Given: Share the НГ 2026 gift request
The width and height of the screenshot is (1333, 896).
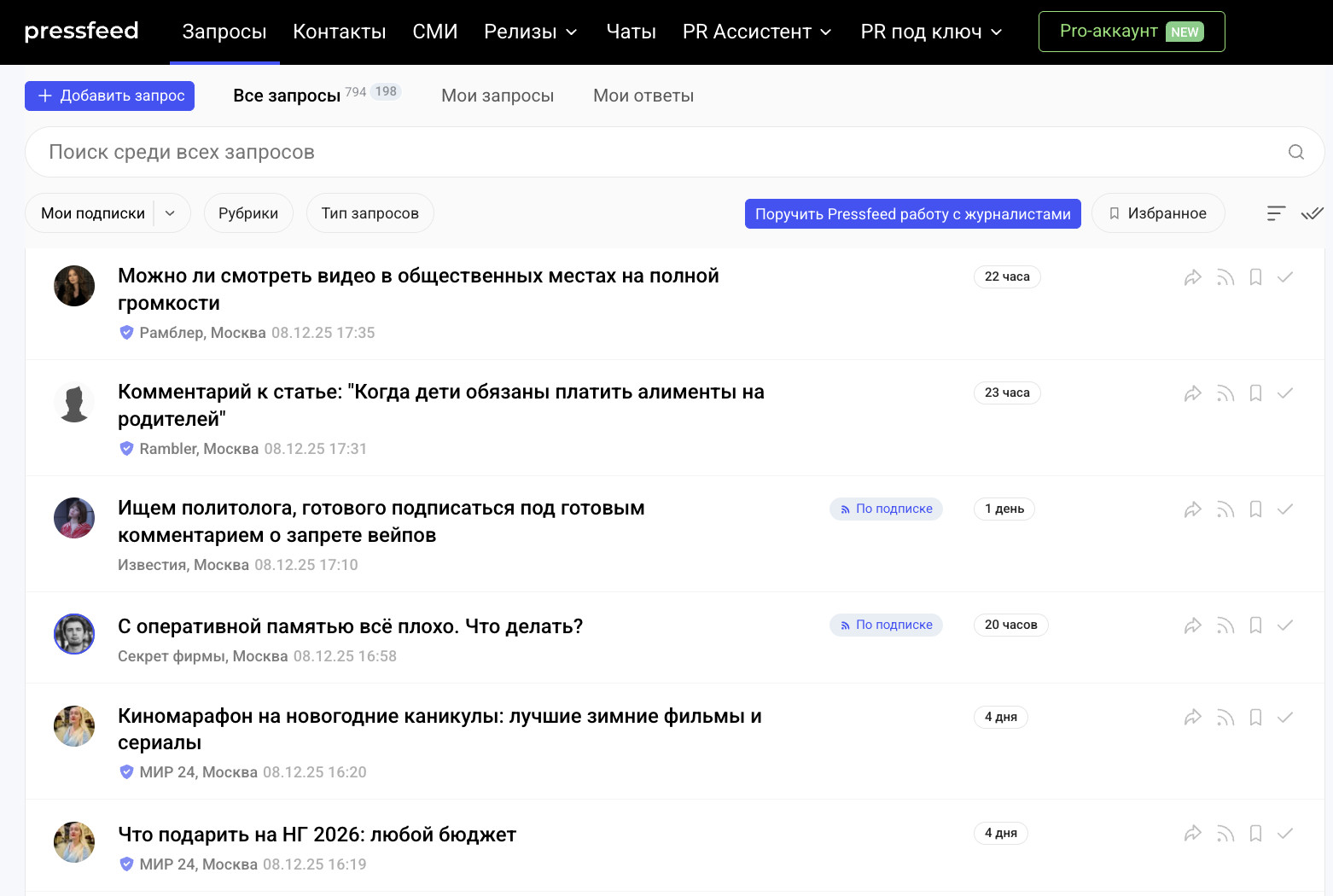Looking at the screenshot, I should (1192, 834).
